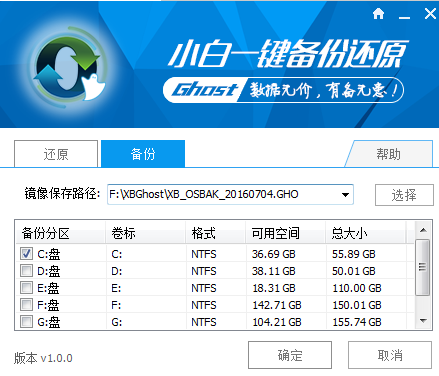Select the 55.89 GB total size cell

[354, 254]
